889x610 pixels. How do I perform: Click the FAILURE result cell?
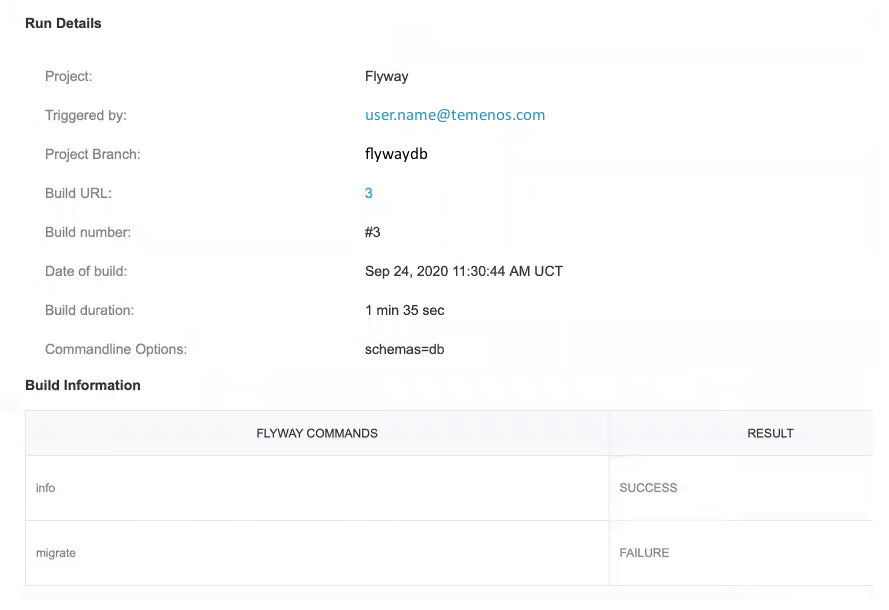[644, 553]
